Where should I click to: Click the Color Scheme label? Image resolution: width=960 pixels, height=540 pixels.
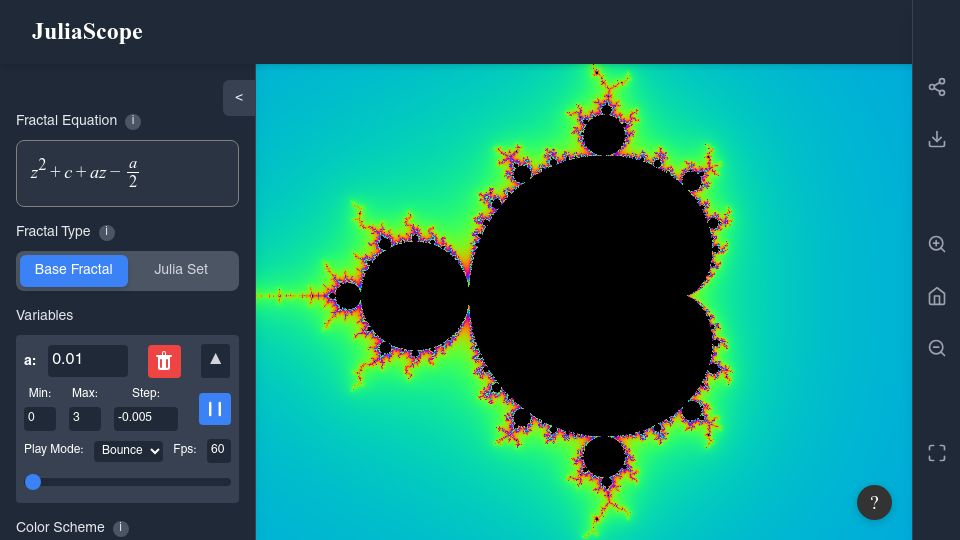click(x=60, y=528)
